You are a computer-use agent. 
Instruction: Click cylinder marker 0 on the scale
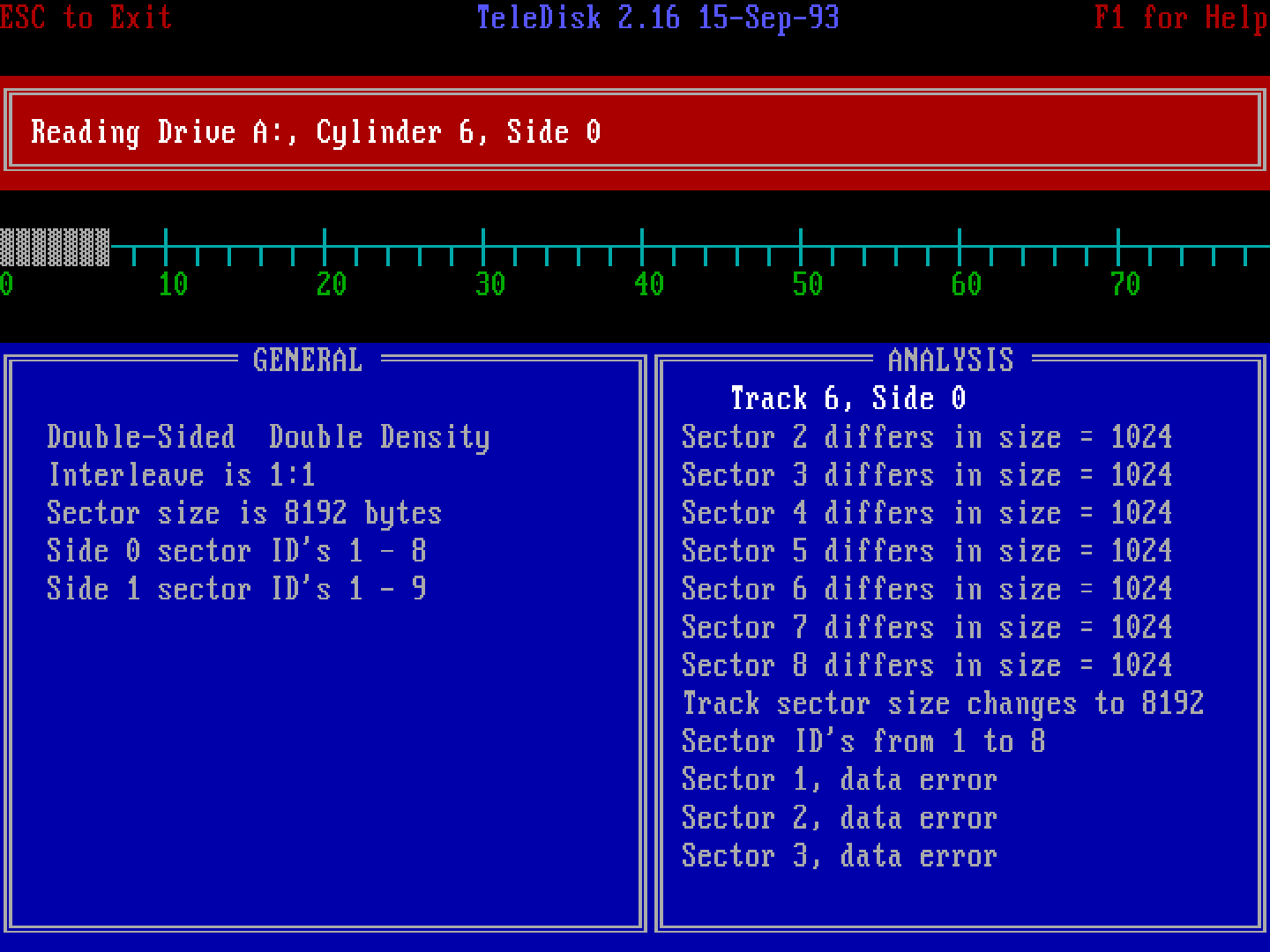[x=6, y=285]
